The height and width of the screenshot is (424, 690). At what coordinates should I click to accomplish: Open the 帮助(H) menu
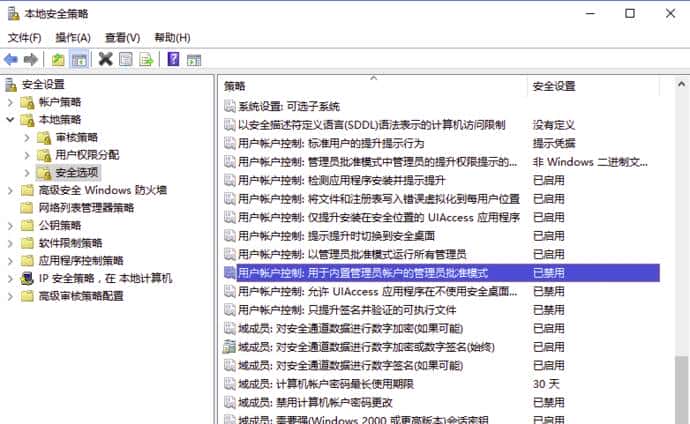click(x=172, y=38)
